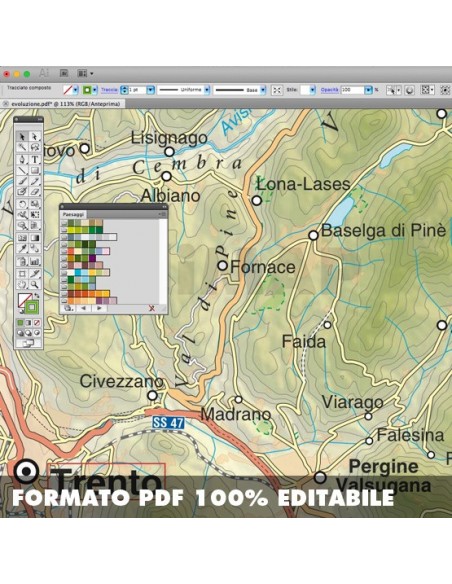Select the Shape Builder tool
452x584 pixels.
pyautogui.click(x=22, y=225)
